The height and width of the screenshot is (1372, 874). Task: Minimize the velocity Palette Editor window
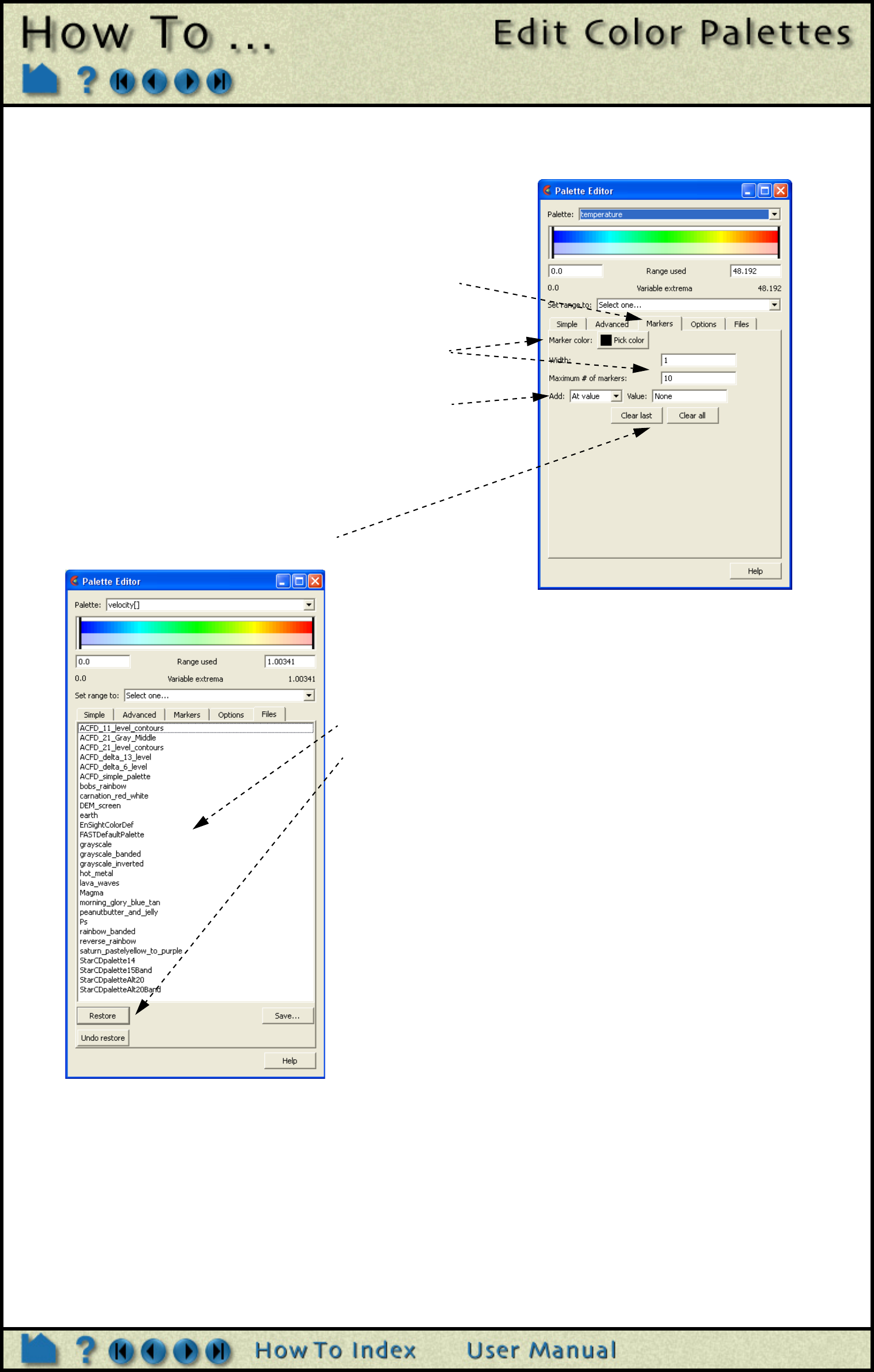283,581
